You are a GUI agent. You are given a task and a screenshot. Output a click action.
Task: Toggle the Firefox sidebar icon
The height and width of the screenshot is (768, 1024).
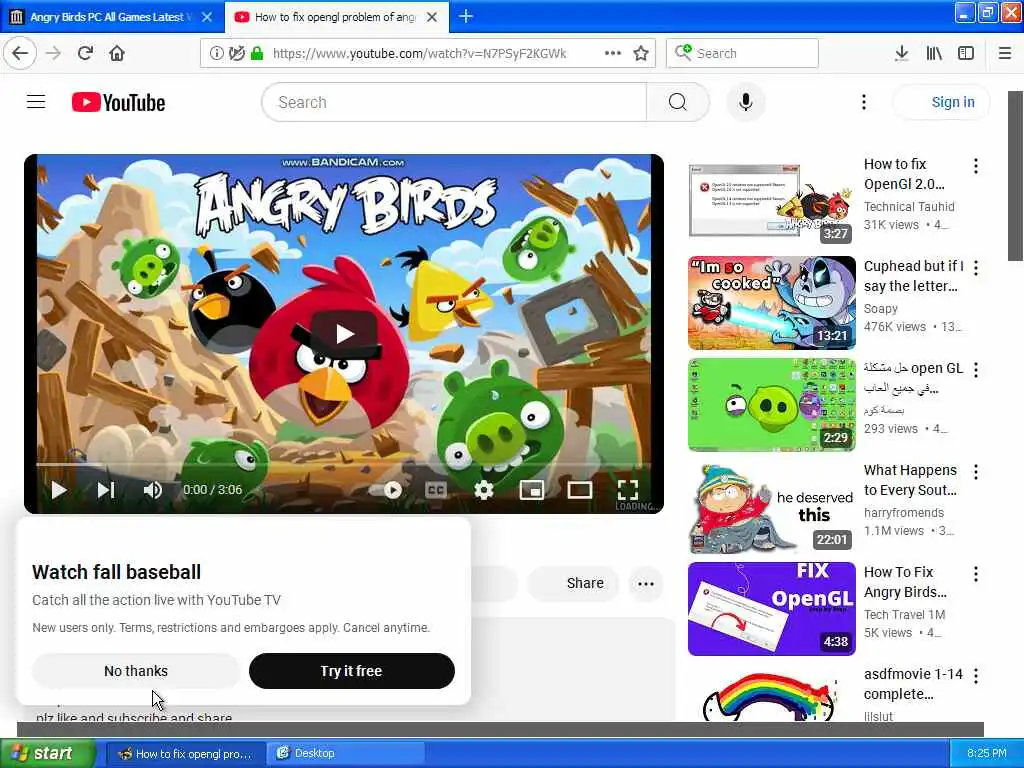[966, 54]
